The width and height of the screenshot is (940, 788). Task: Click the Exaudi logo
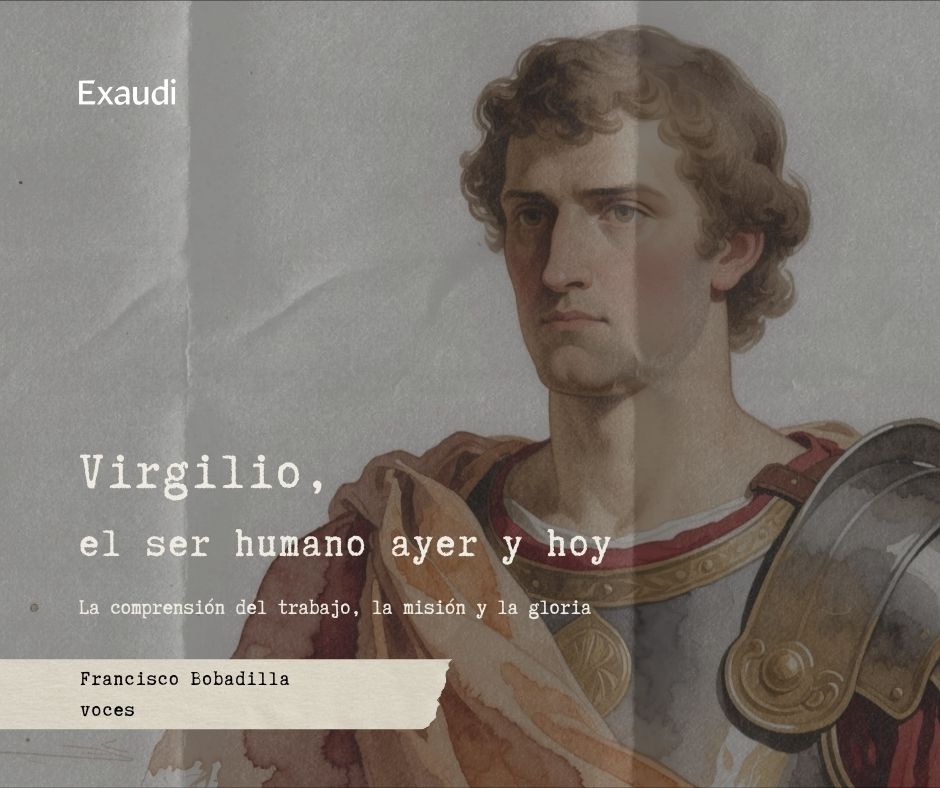(127, 93)
